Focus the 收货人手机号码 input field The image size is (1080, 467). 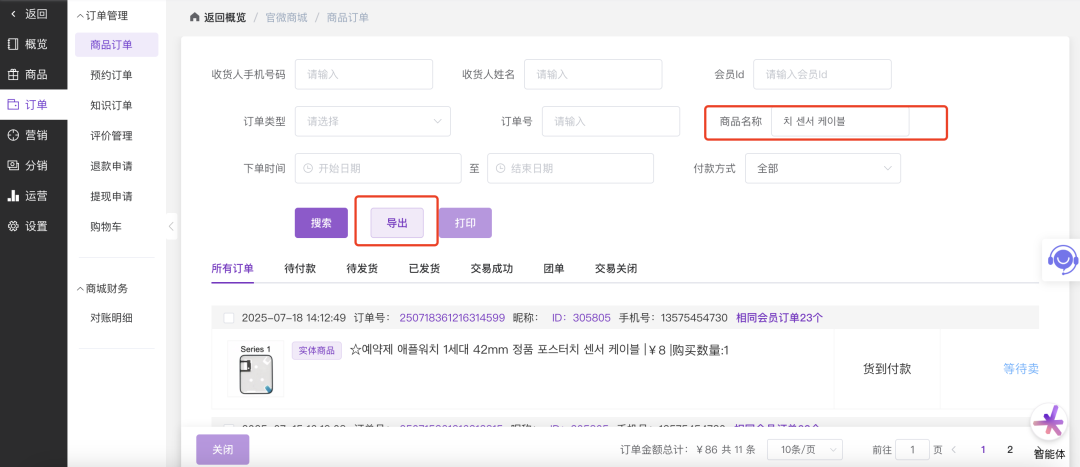363,74
